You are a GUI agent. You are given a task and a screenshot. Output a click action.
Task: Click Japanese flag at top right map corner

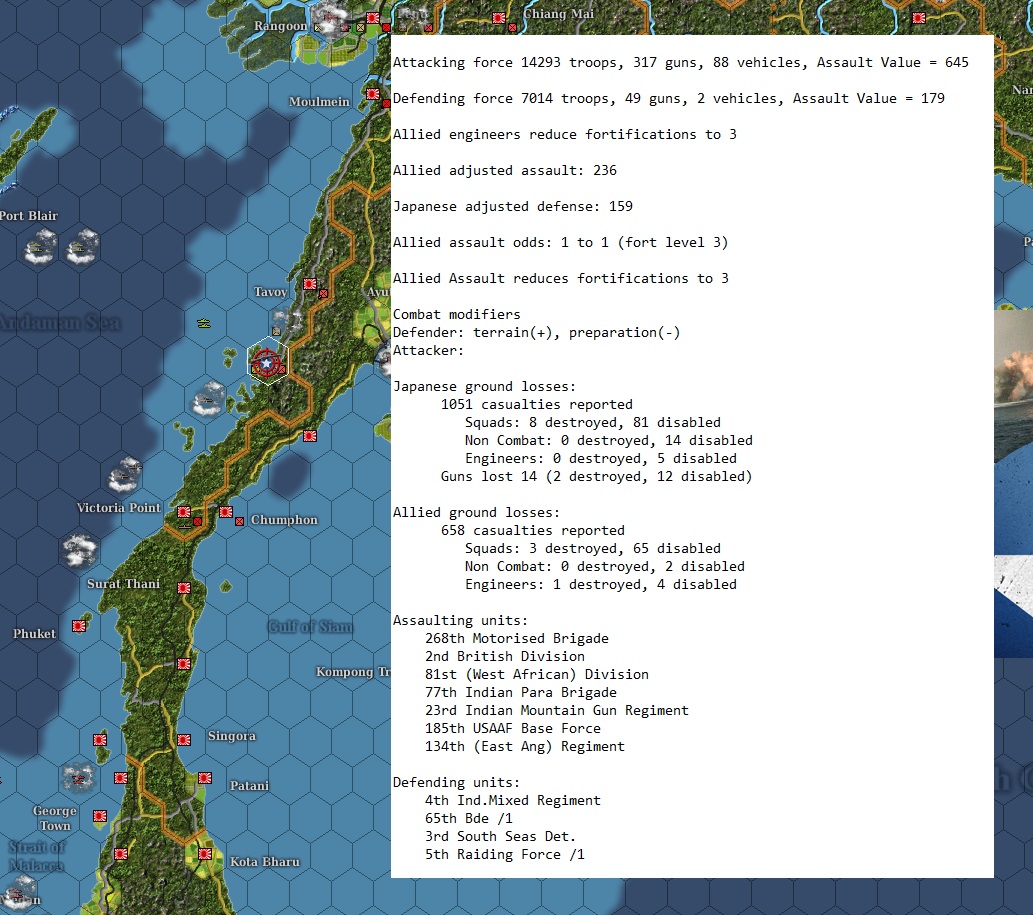[919, 18]
